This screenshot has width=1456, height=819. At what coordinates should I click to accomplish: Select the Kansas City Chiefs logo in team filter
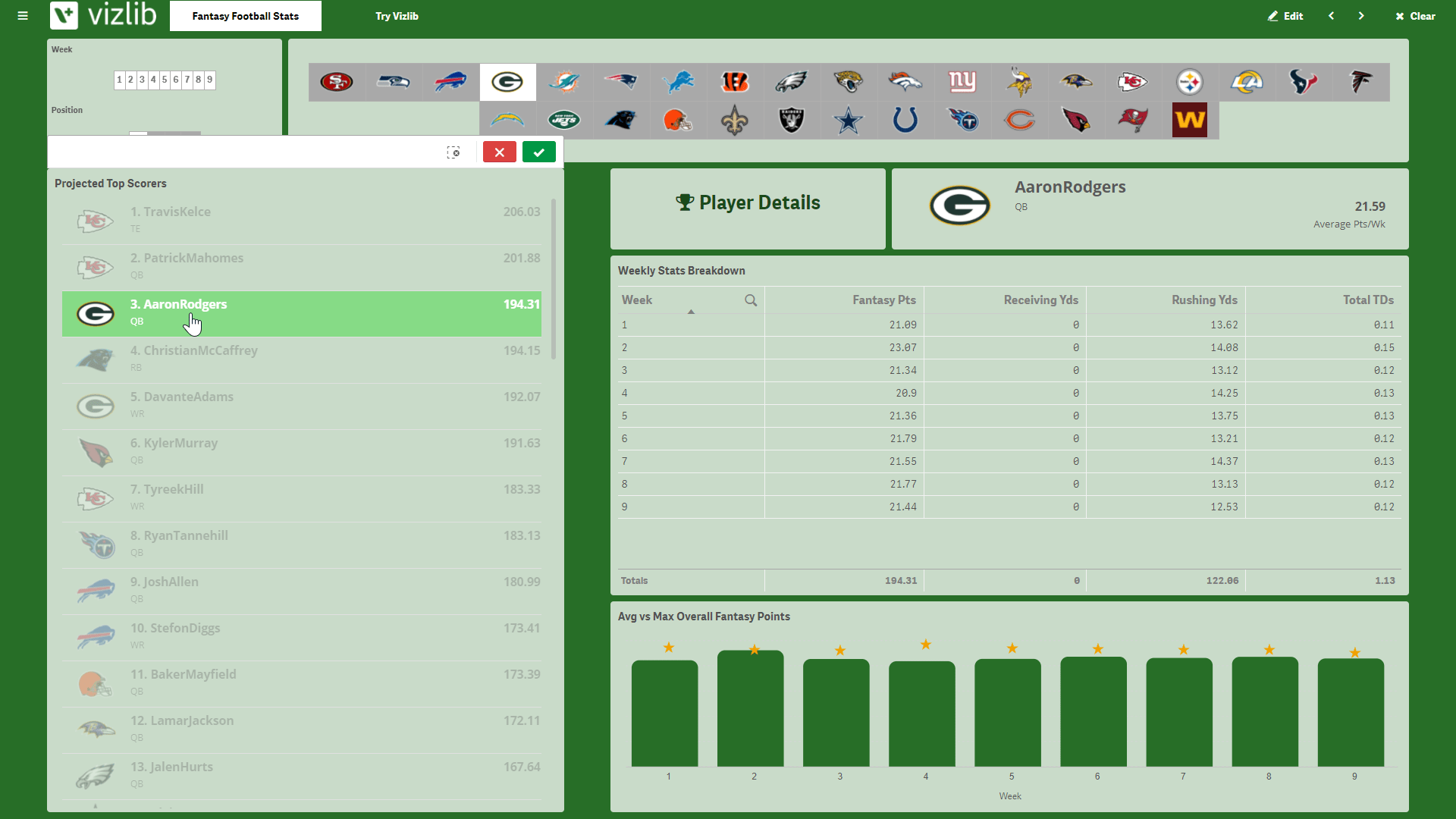click(x=1133, y=82)
